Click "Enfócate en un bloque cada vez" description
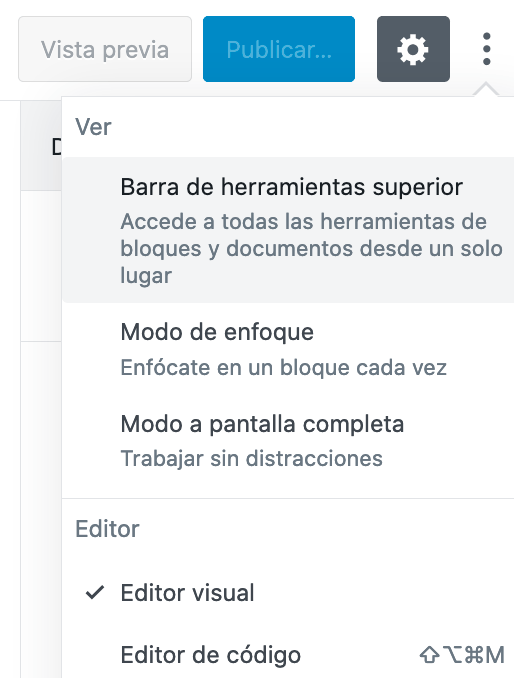 [284, 368]
